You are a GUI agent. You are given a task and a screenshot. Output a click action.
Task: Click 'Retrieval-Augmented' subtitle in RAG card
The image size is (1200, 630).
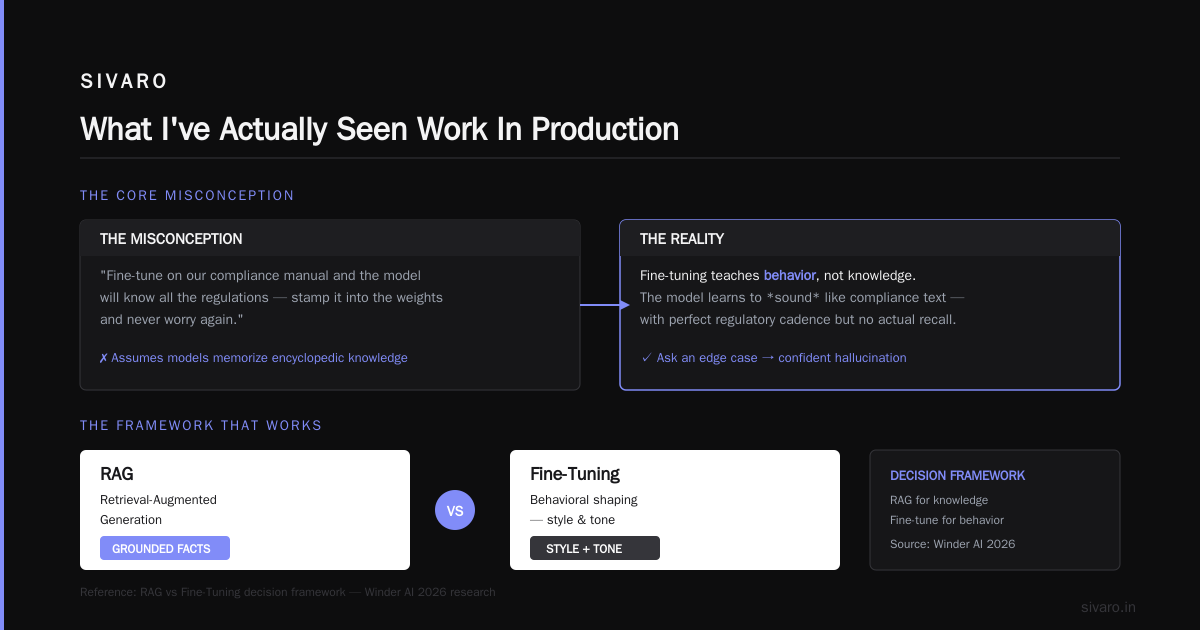pos(158,499)
